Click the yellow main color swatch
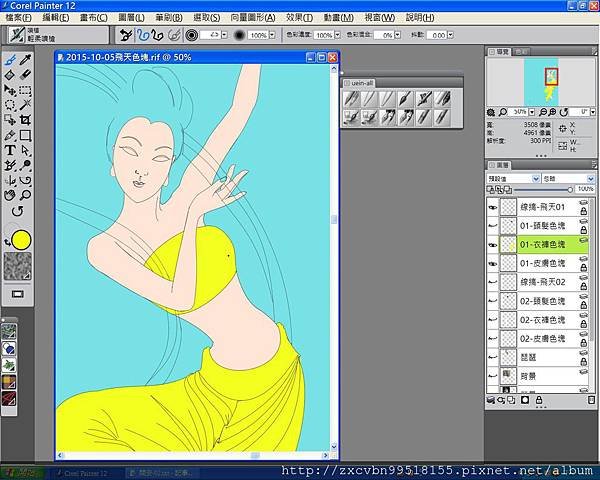Viewport: 600px width, 480px height. pyautogui.click(x=21, y=240)
